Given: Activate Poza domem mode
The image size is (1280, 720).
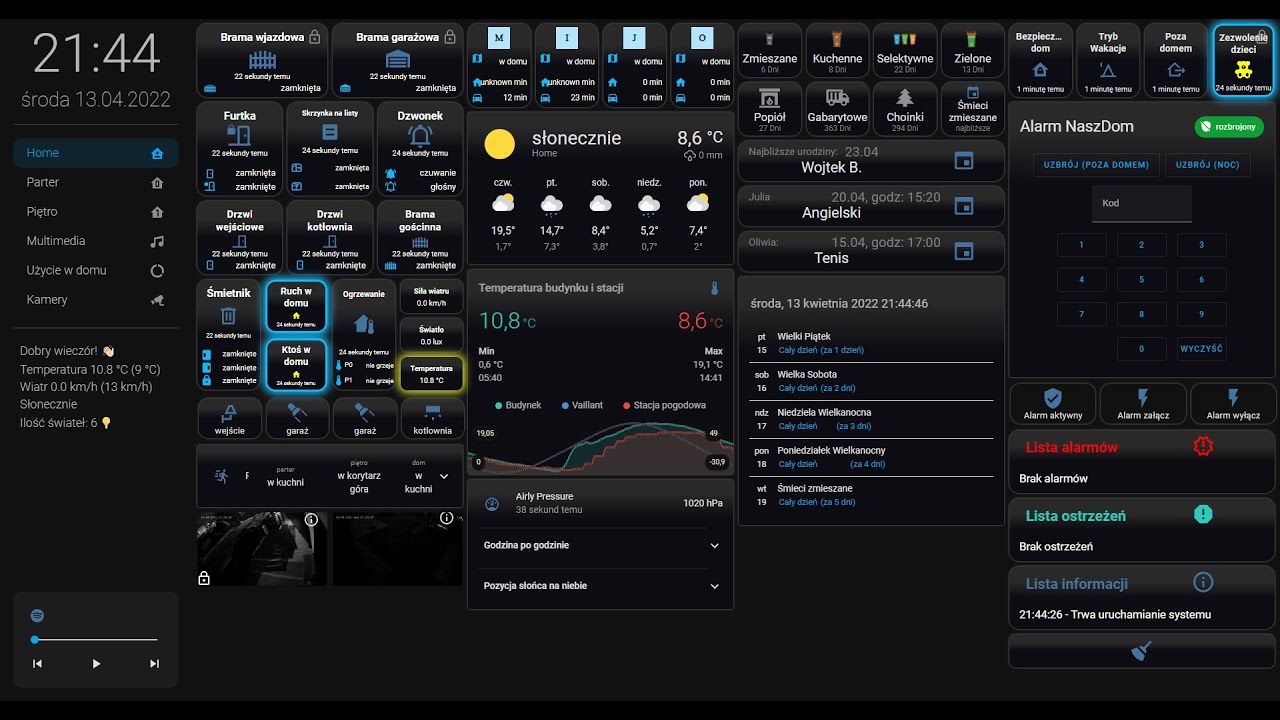Looking at the screenshot, I should tap(1175, 60).
